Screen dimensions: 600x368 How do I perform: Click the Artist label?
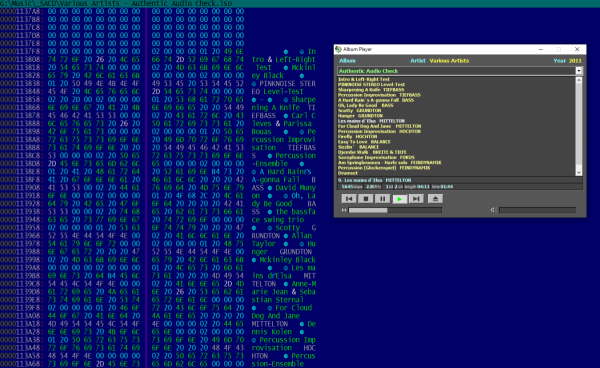(418, 60)
